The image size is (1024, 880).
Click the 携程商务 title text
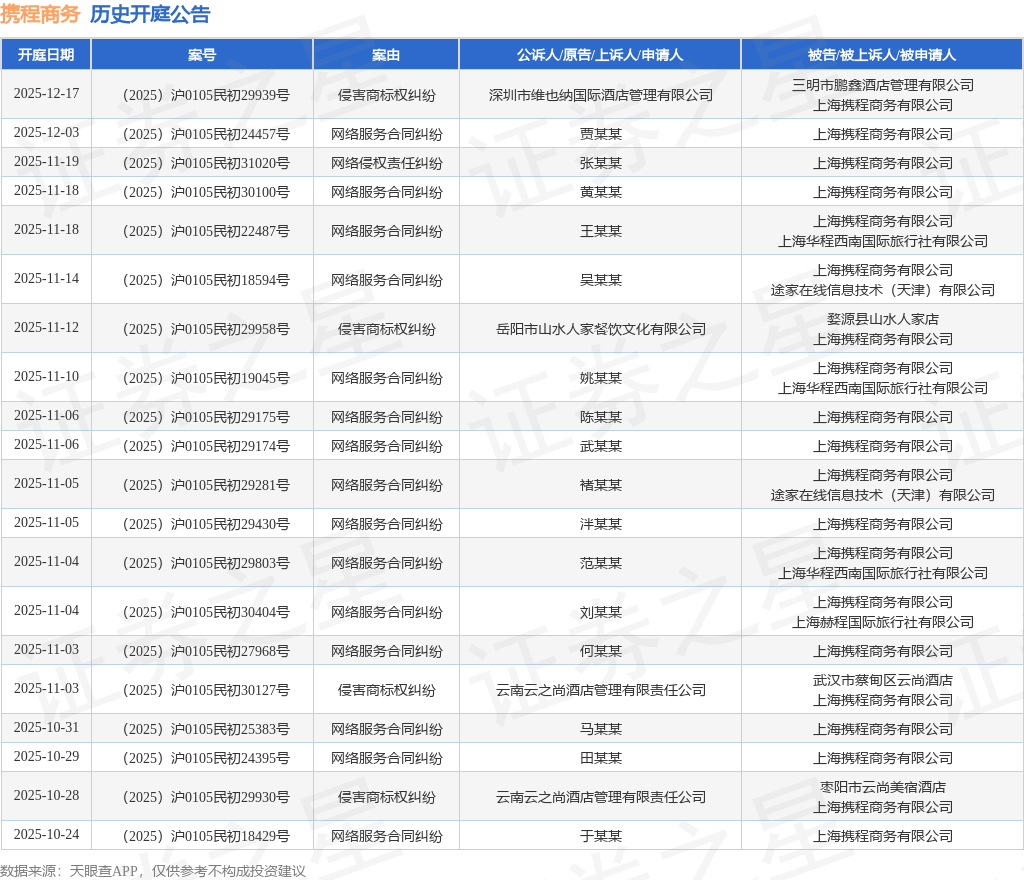40,14
